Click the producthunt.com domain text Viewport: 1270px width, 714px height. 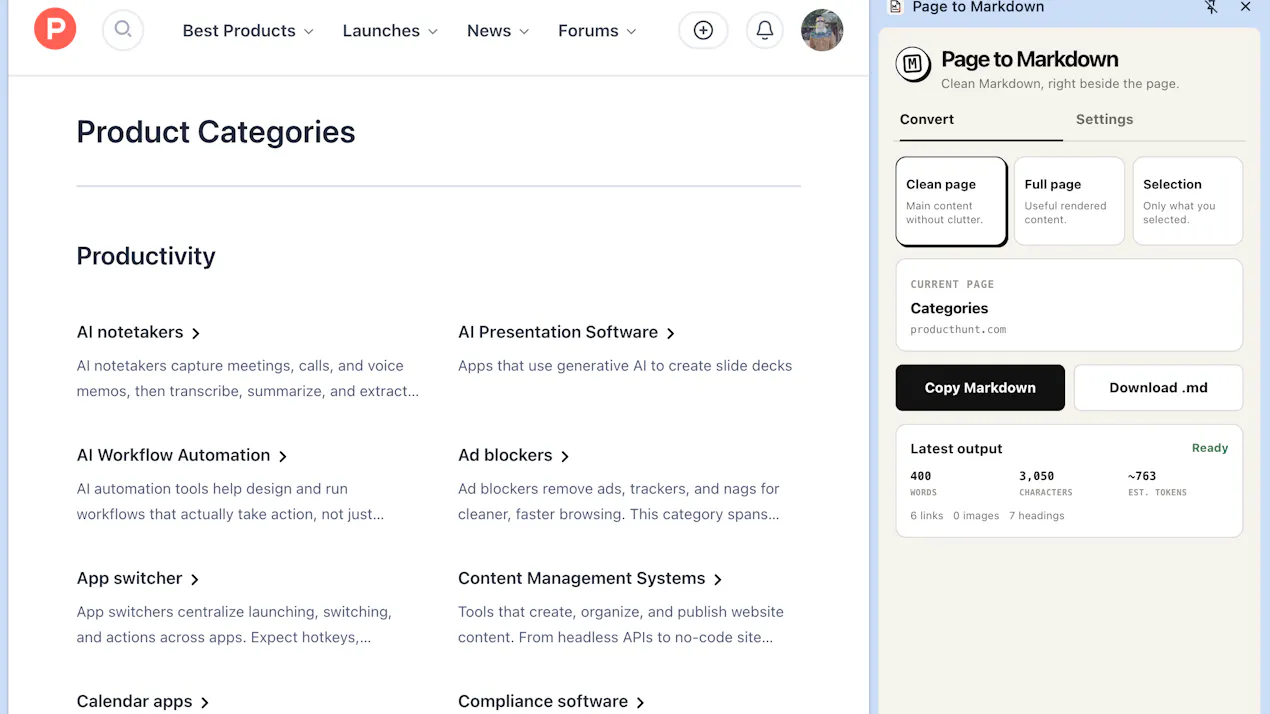(x=958, y=329)
